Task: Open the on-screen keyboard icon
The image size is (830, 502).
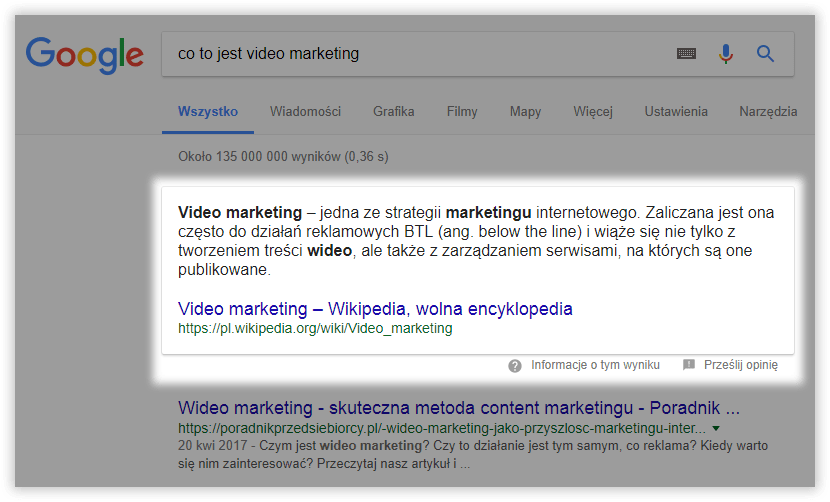Action: pos(687,53)
